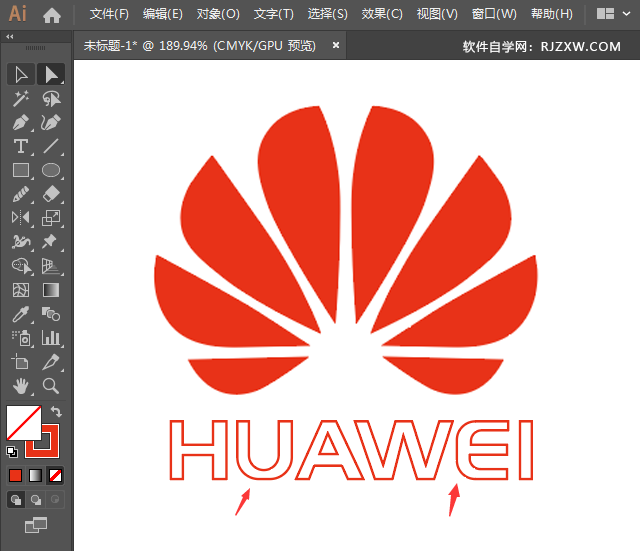Set paint to None
The image size is (640, 551).
(56, 475)
